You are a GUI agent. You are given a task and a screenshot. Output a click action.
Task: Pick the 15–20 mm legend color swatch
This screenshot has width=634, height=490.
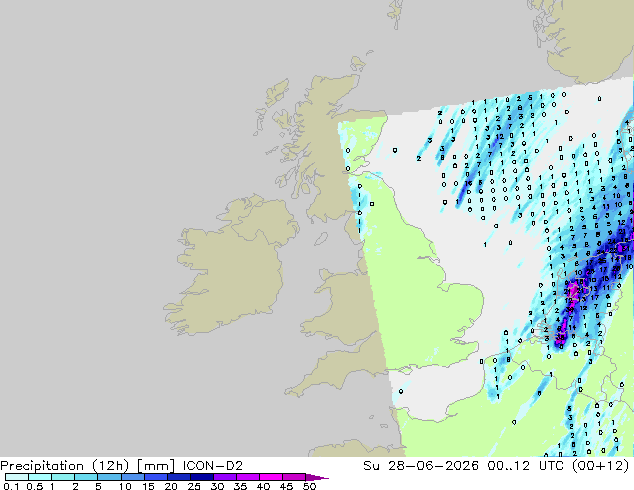point(155,477)
